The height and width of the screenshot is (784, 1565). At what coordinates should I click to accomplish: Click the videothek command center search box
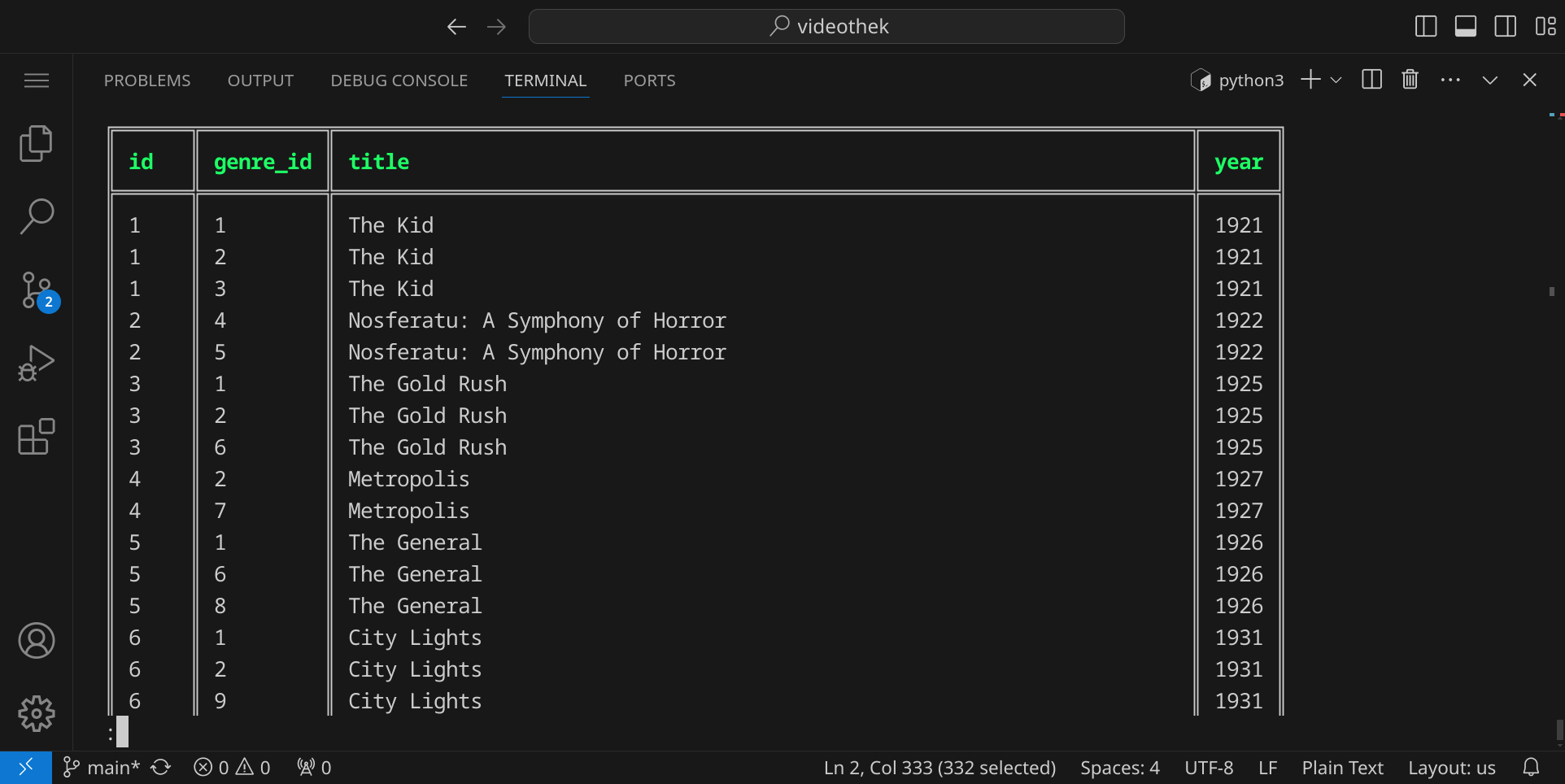pyautogui.click(x=826, y=27)
